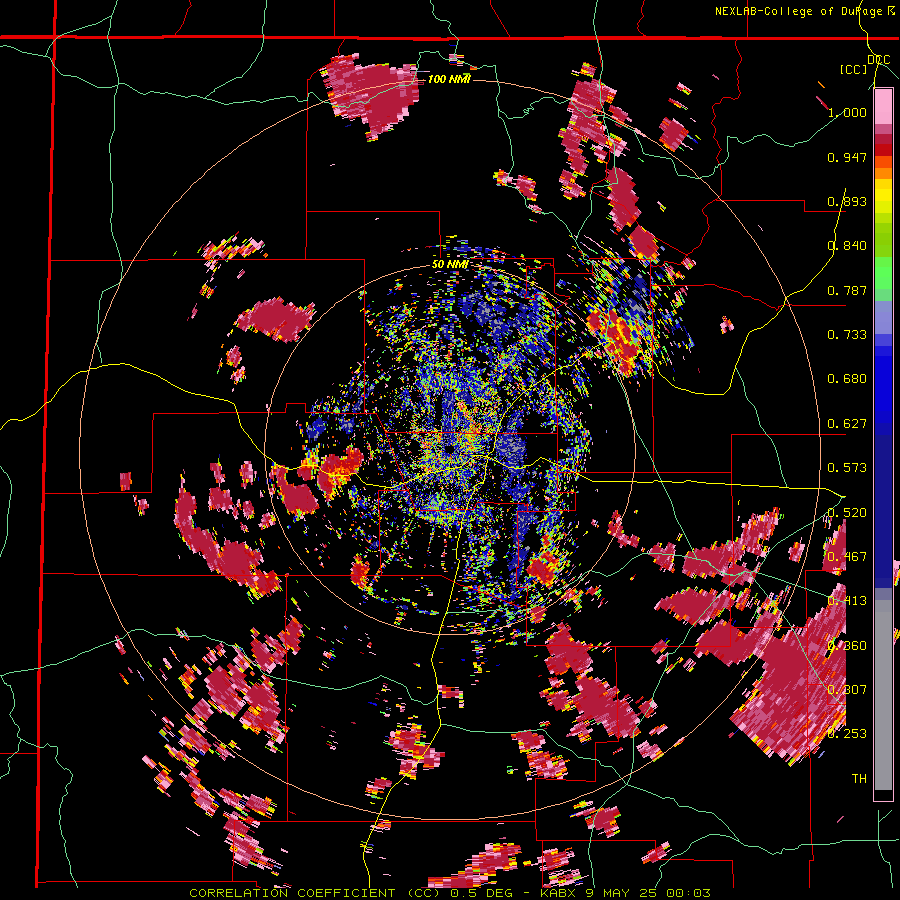The width and height of the screenshot is (900, 900).
Task: Click the [CC] legend unit label
Action: (854, 69)
